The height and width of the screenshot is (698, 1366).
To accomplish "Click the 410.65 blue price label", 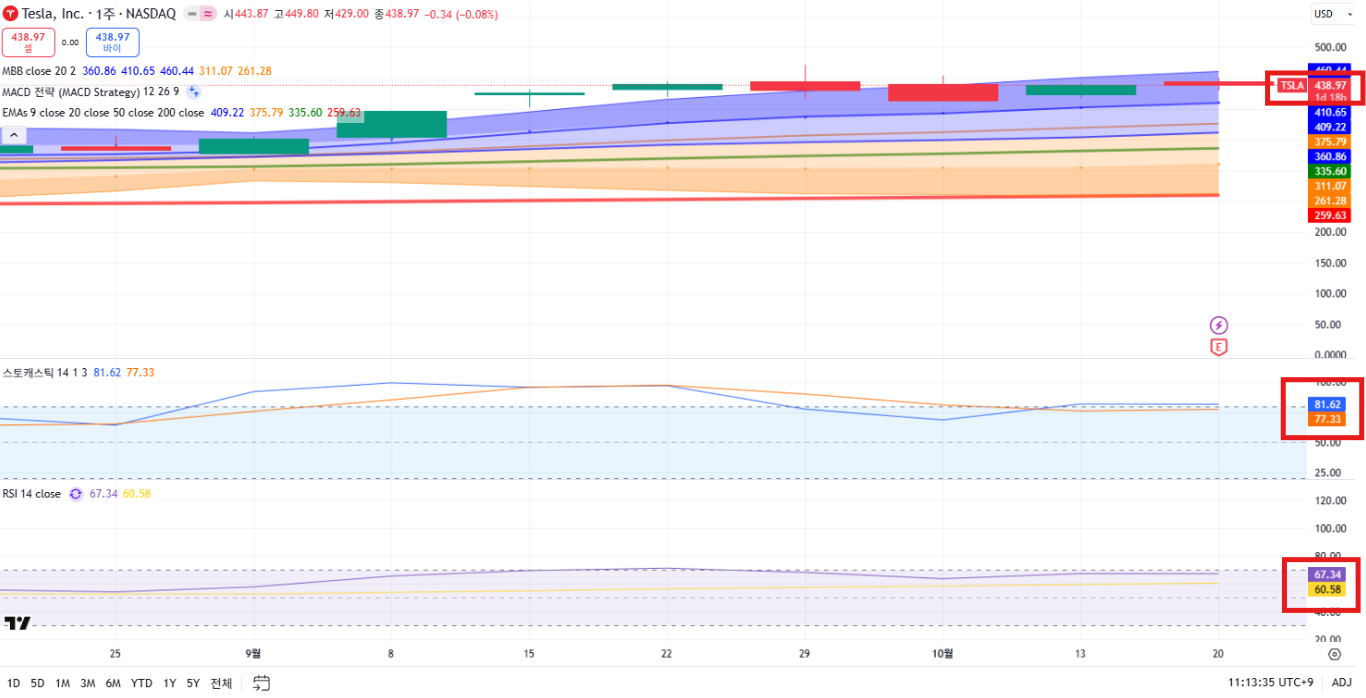I will (x=1329, y=113).
